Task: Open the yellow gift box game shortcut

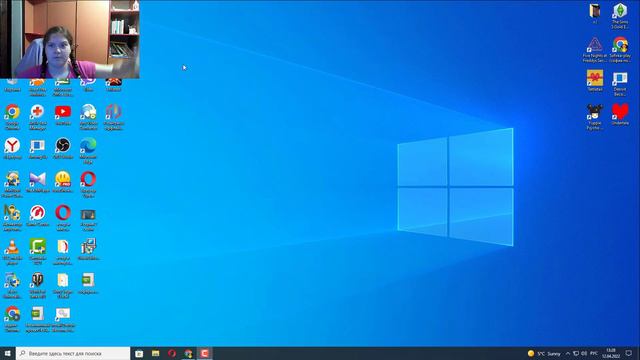Action: point(595,81)
